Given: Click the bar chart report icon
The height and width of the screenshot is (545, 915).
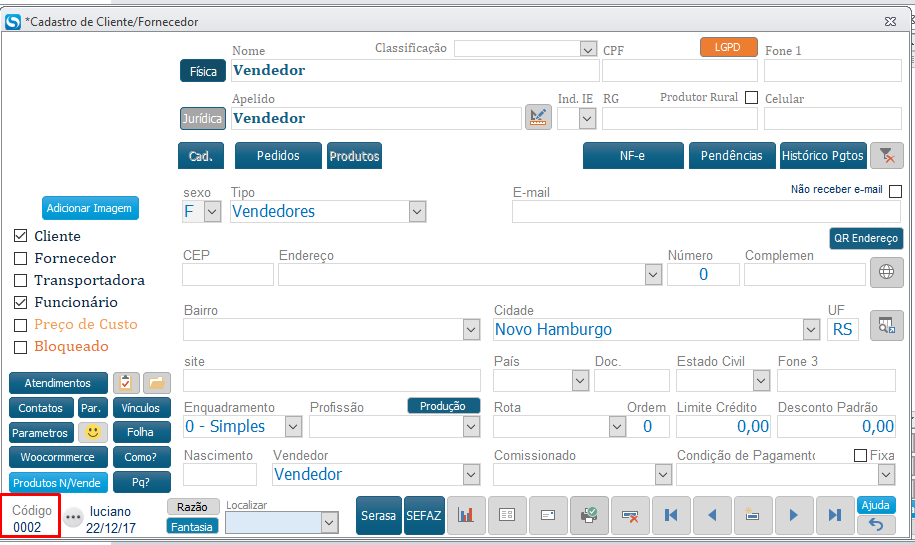Looking at the screenshot, I should click(x=465, y=515).
